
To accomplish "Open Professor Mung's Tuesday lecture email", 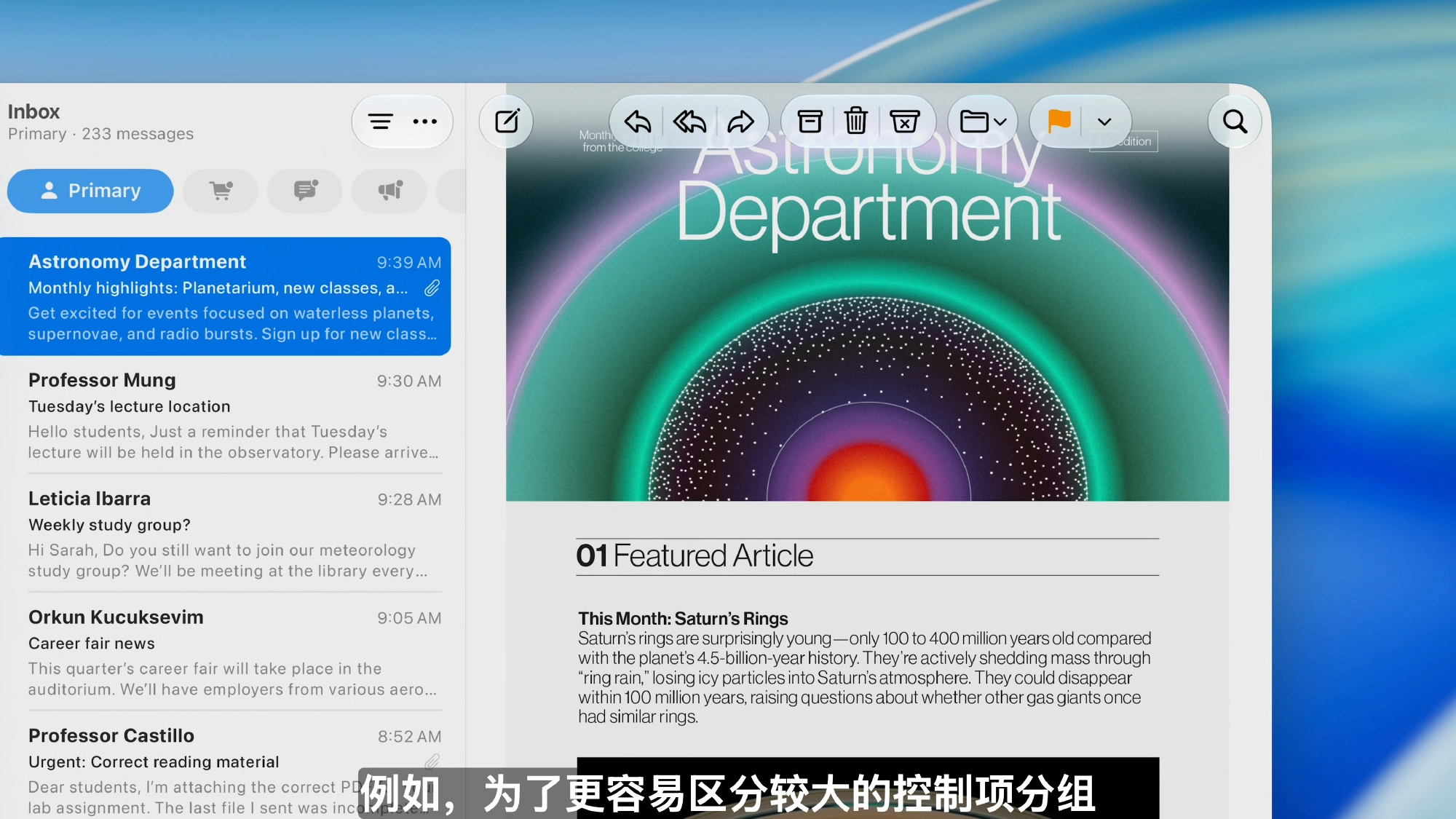I will [x=226, y=415].
